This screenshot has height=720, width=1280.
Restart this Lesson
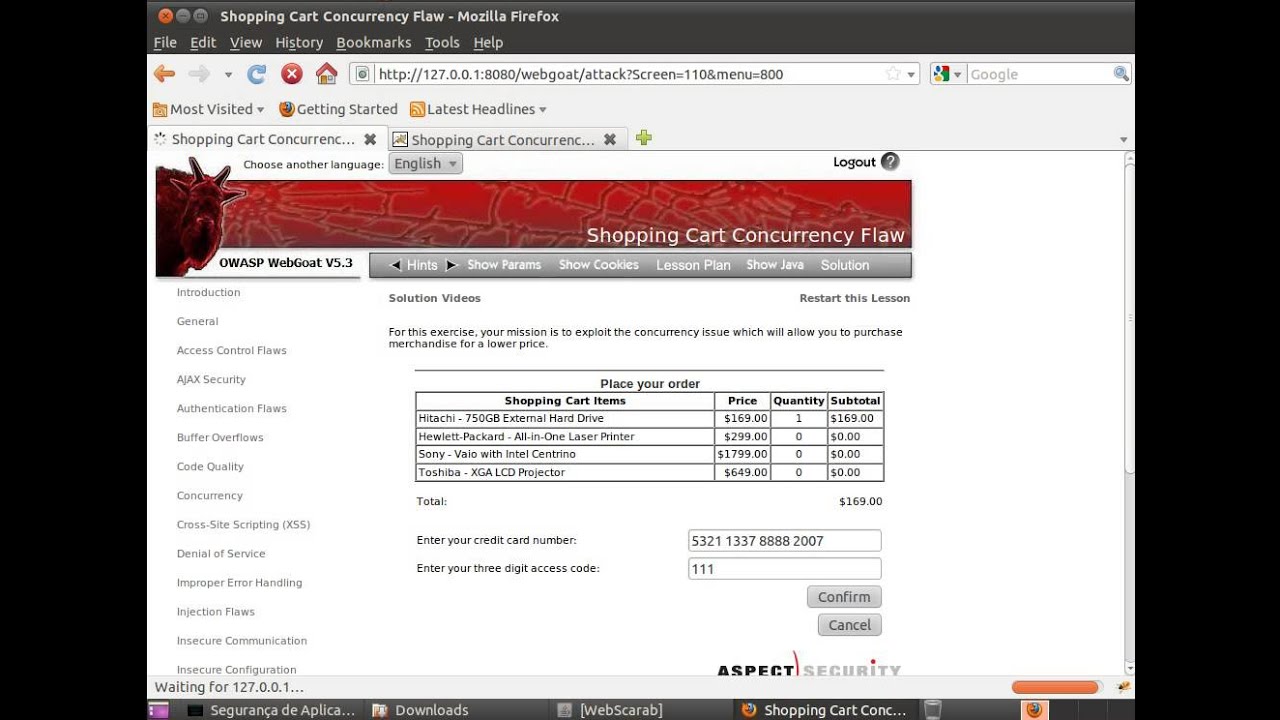click(x=855, y=298)
